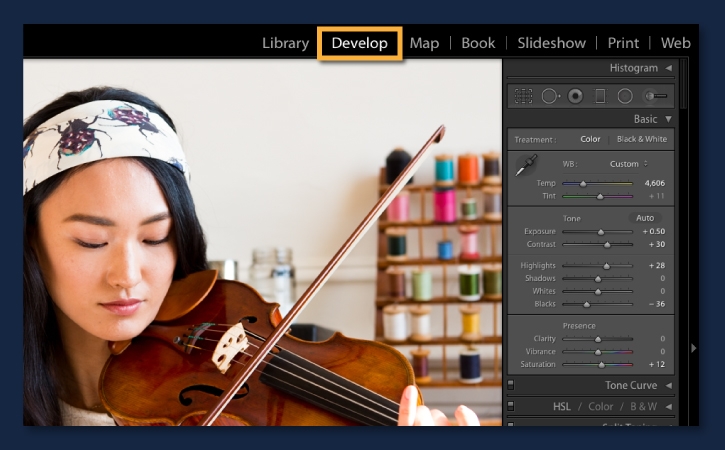Select the Crop Overlay tool

coord(523,96)
